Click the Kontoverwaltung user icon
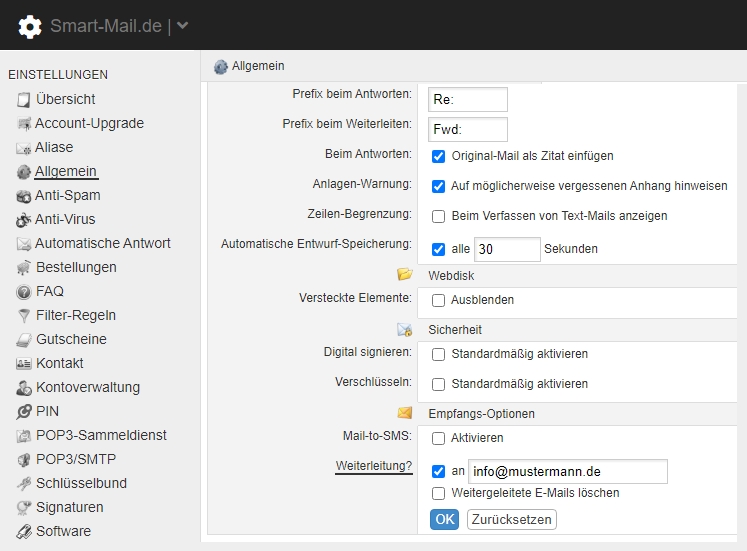 point(23,388)
